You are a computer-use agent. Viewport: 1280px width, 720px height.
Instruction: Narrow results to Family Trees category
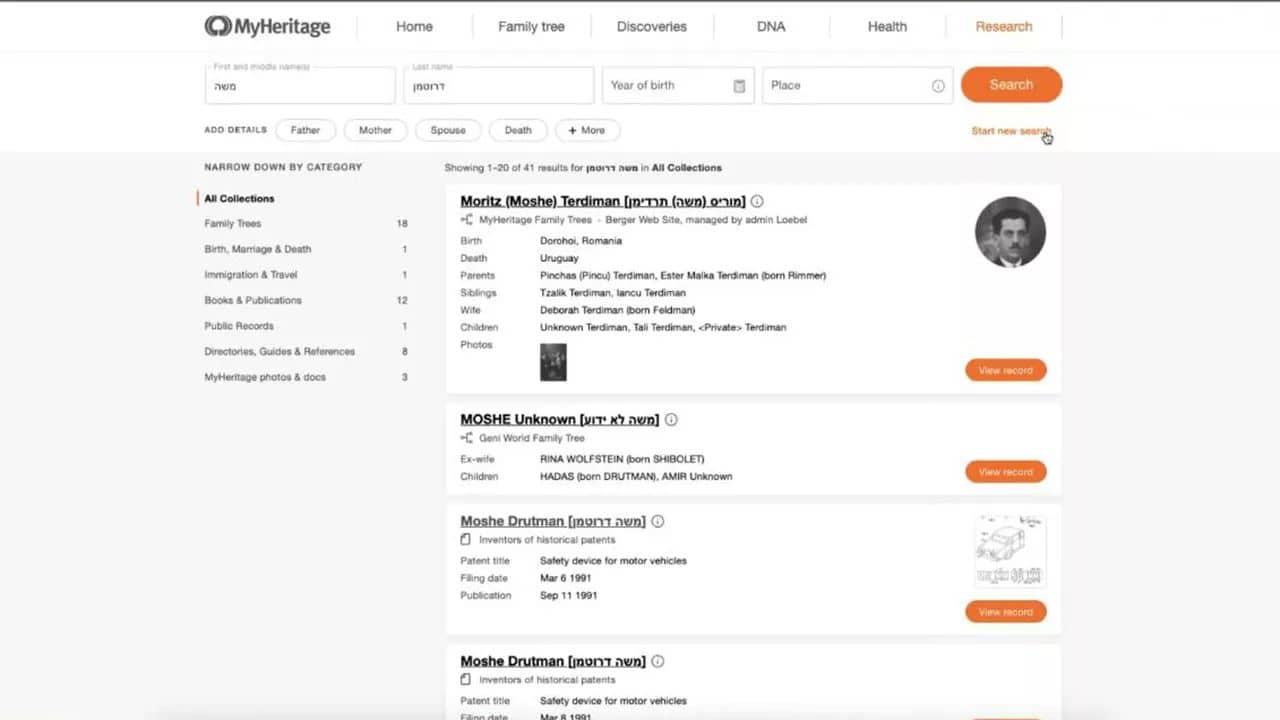pyautogui.click(x=233, y=224)
